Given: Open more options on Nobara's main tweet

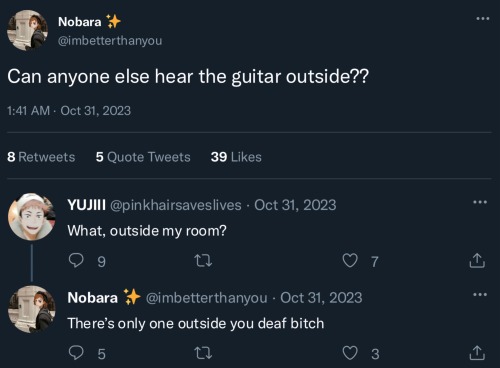Looking at the screenshot, I should (x=482, y=19).
